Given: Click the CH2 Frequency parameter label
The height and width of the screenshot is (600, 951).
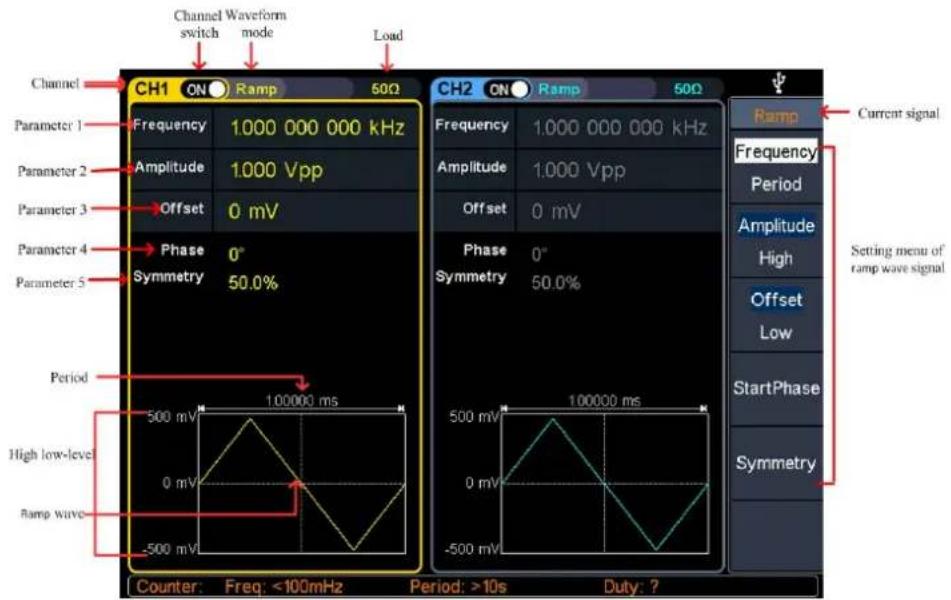Looking at the screenshot, I should [x=471, y=125].
